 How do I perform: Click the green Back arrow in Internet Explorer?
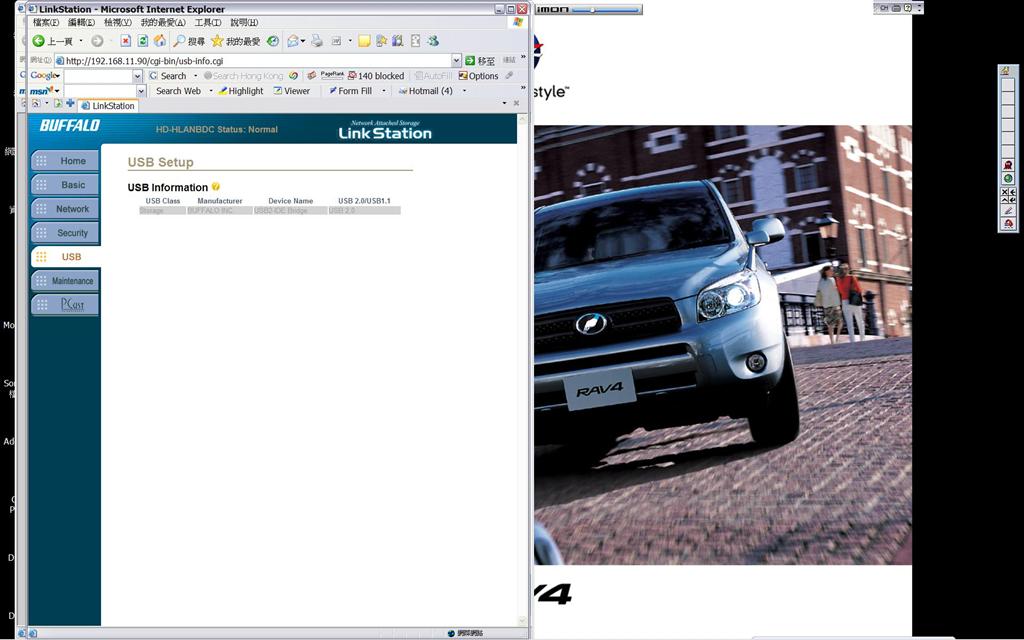(39, 41)
